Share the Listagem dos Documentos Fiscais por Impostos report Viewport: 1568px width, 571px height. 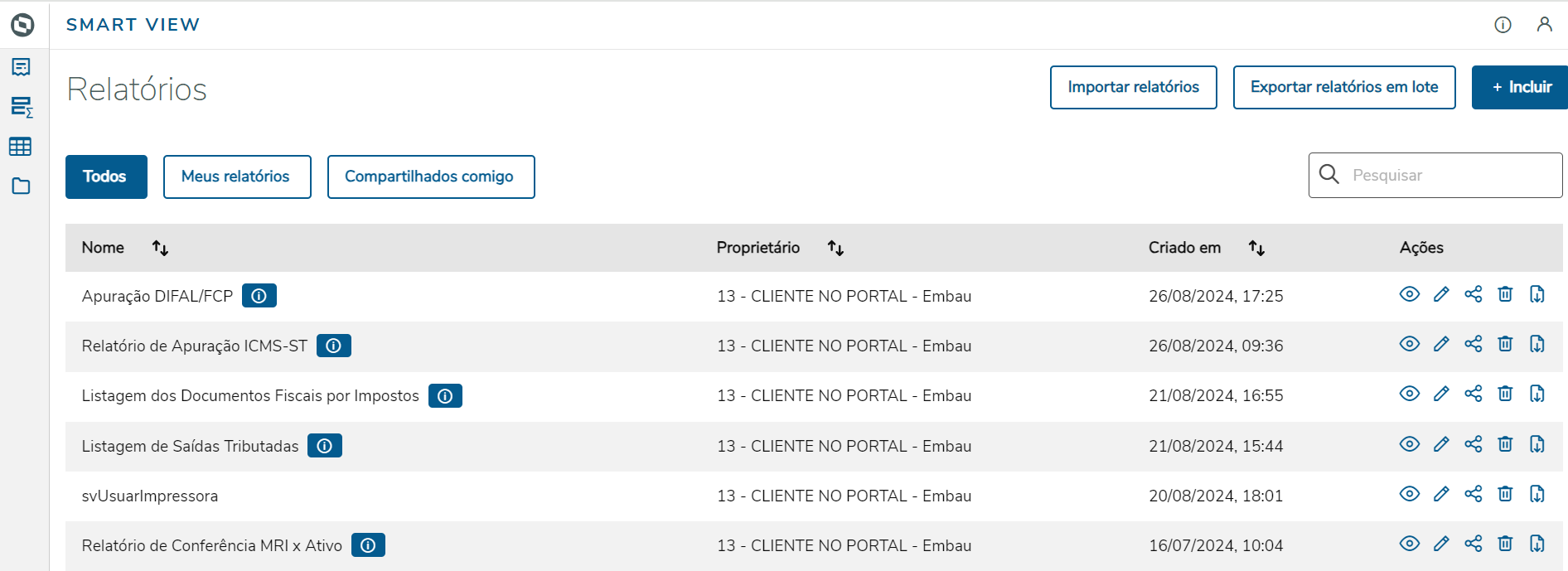click(1473, 394)
